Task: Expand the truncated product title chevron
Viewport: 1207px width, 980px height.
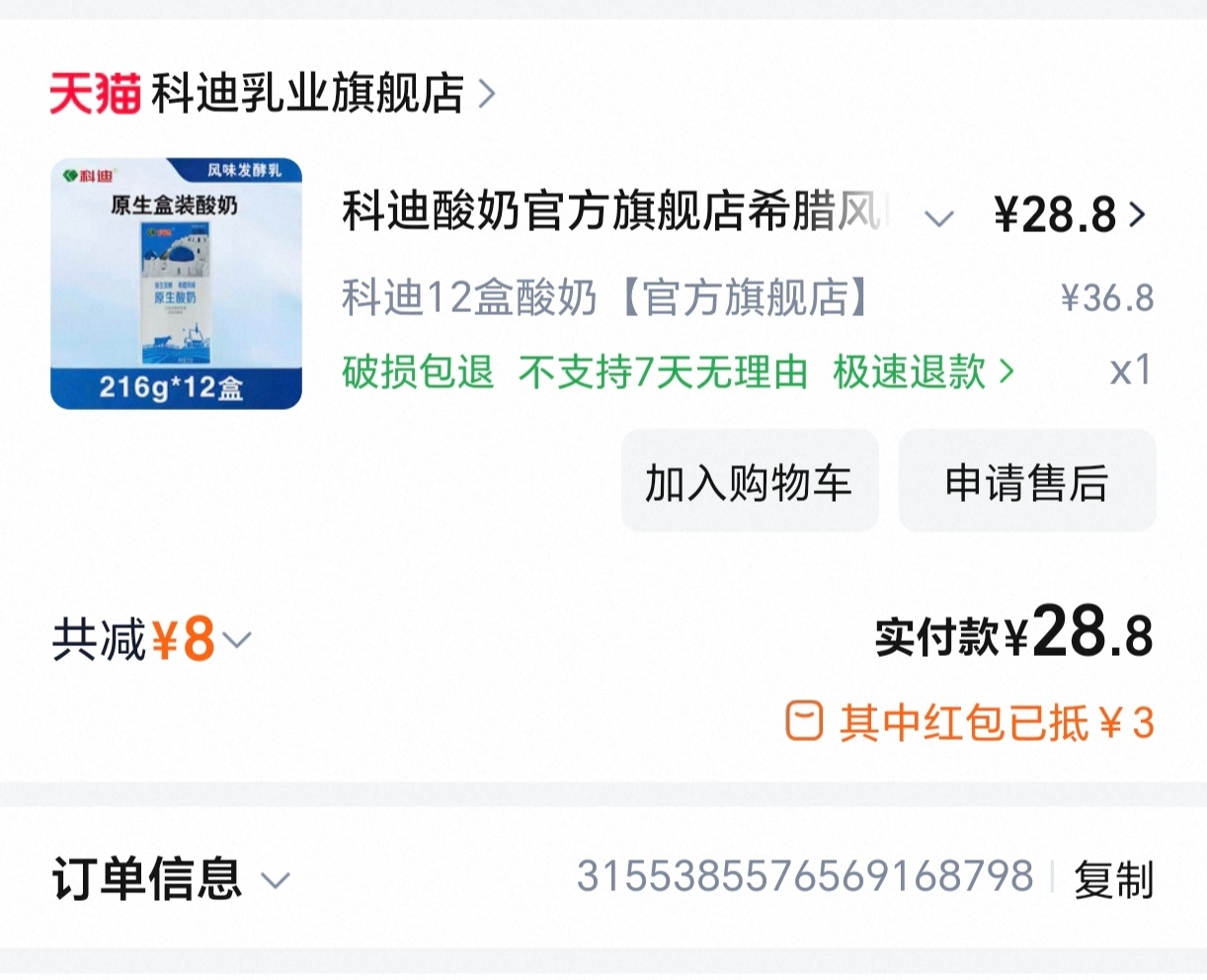Action: click(x=938, y=218)
